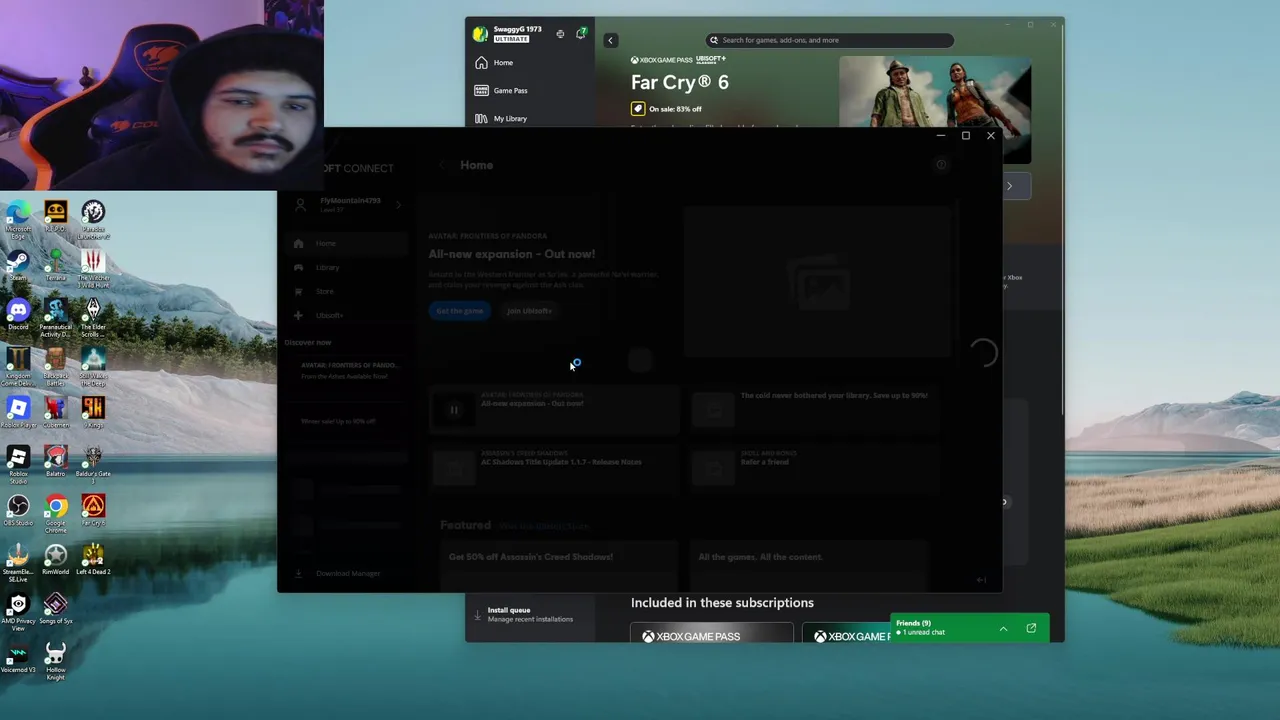Maximize the Ubisoft Connect window

tap(966, 136)
